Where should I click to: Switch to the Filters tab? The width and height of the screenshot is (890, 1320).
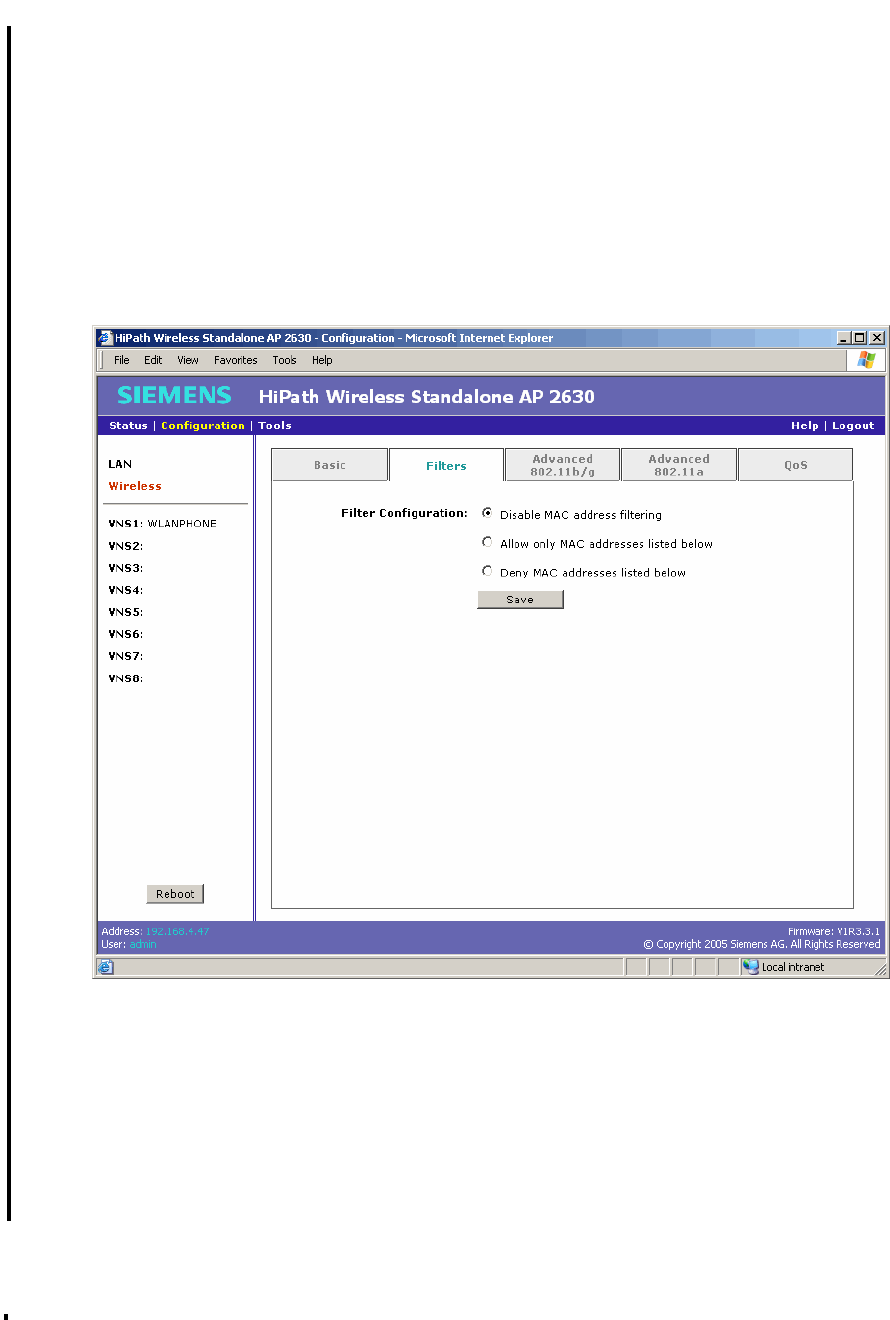click(x=446, y=465)
